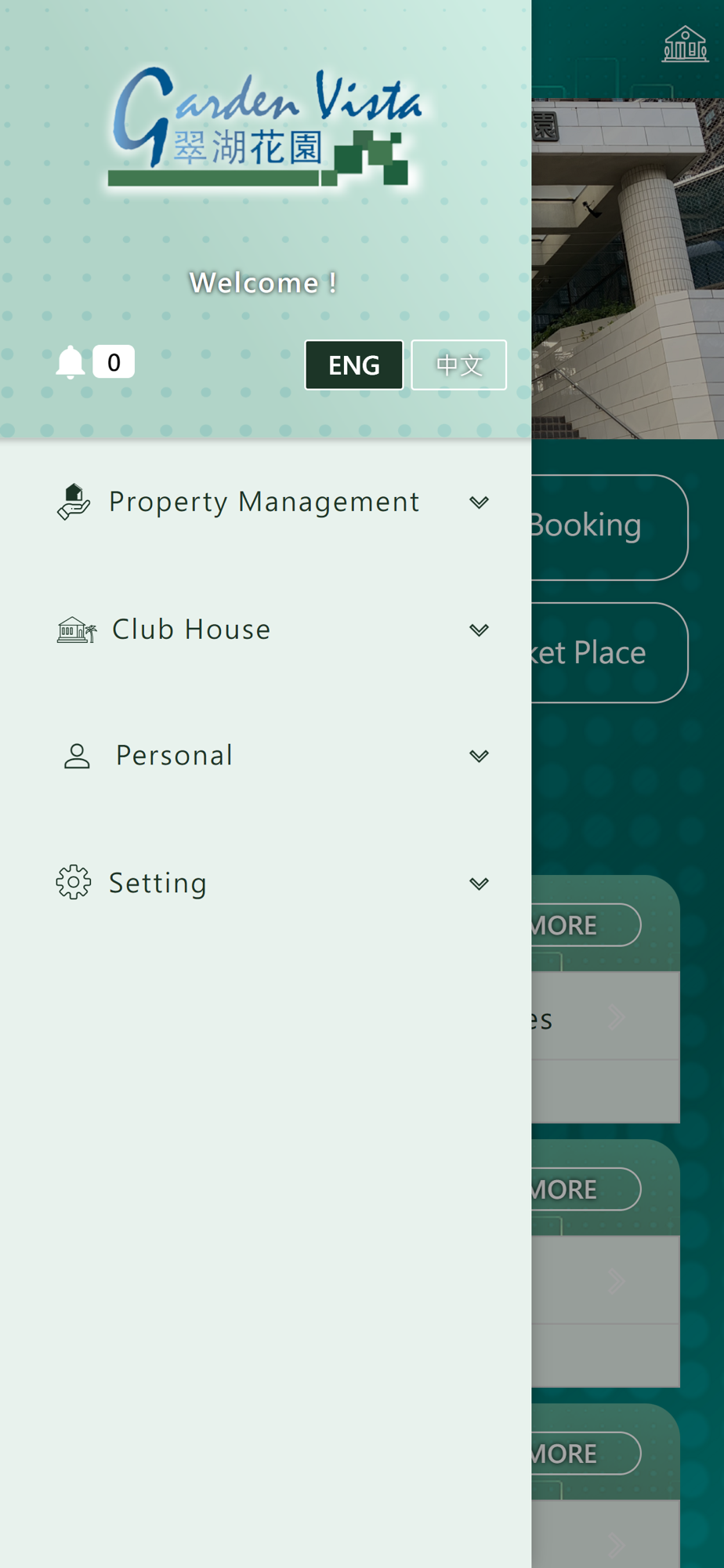Click the Club House building icon
This screenshot has width=724, height=1568.
point(77,630)
